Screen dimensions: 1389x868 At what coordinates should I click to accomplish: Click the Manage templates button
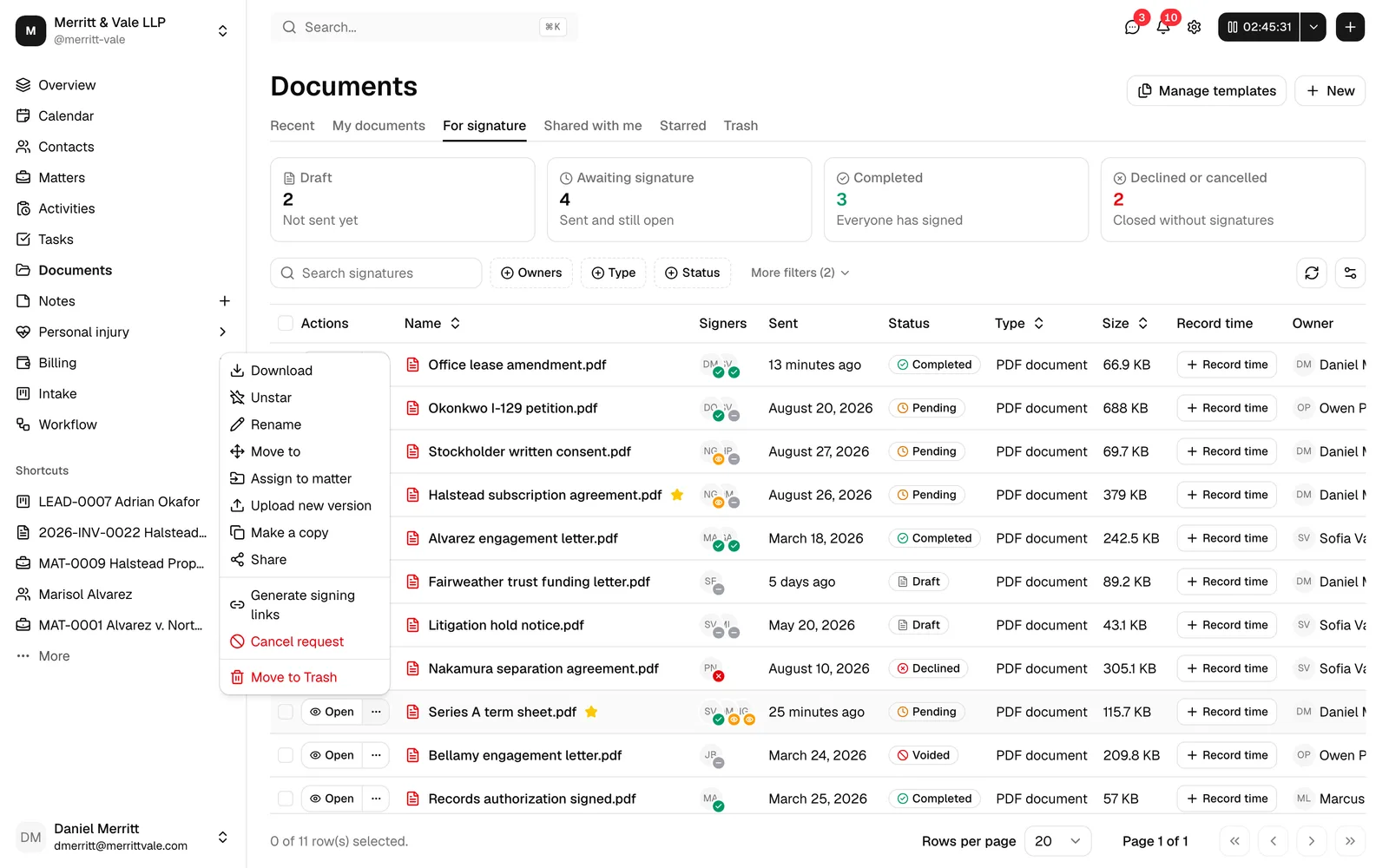point(1206,91)
